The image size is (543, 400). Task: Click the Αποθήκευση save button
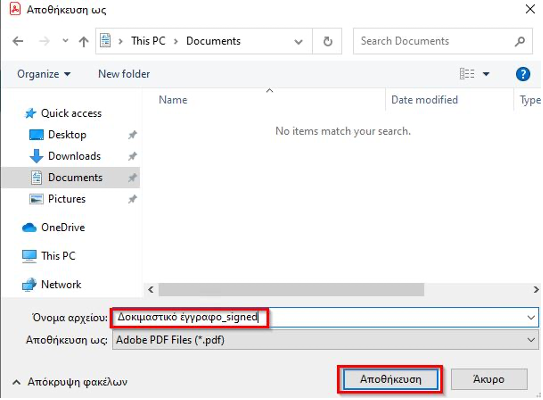[390, 380]
